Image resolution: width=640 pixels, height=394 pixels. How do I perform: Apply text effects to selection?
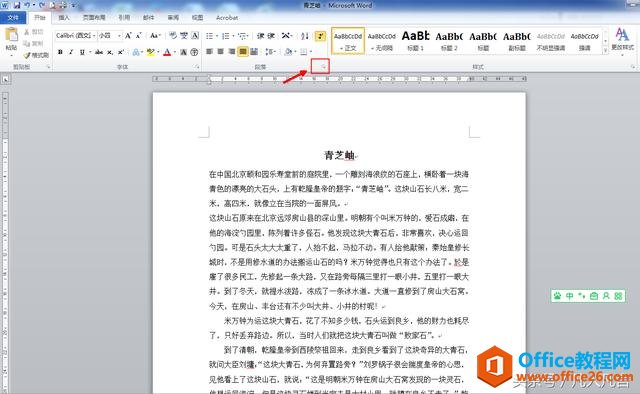pos(136,52)
